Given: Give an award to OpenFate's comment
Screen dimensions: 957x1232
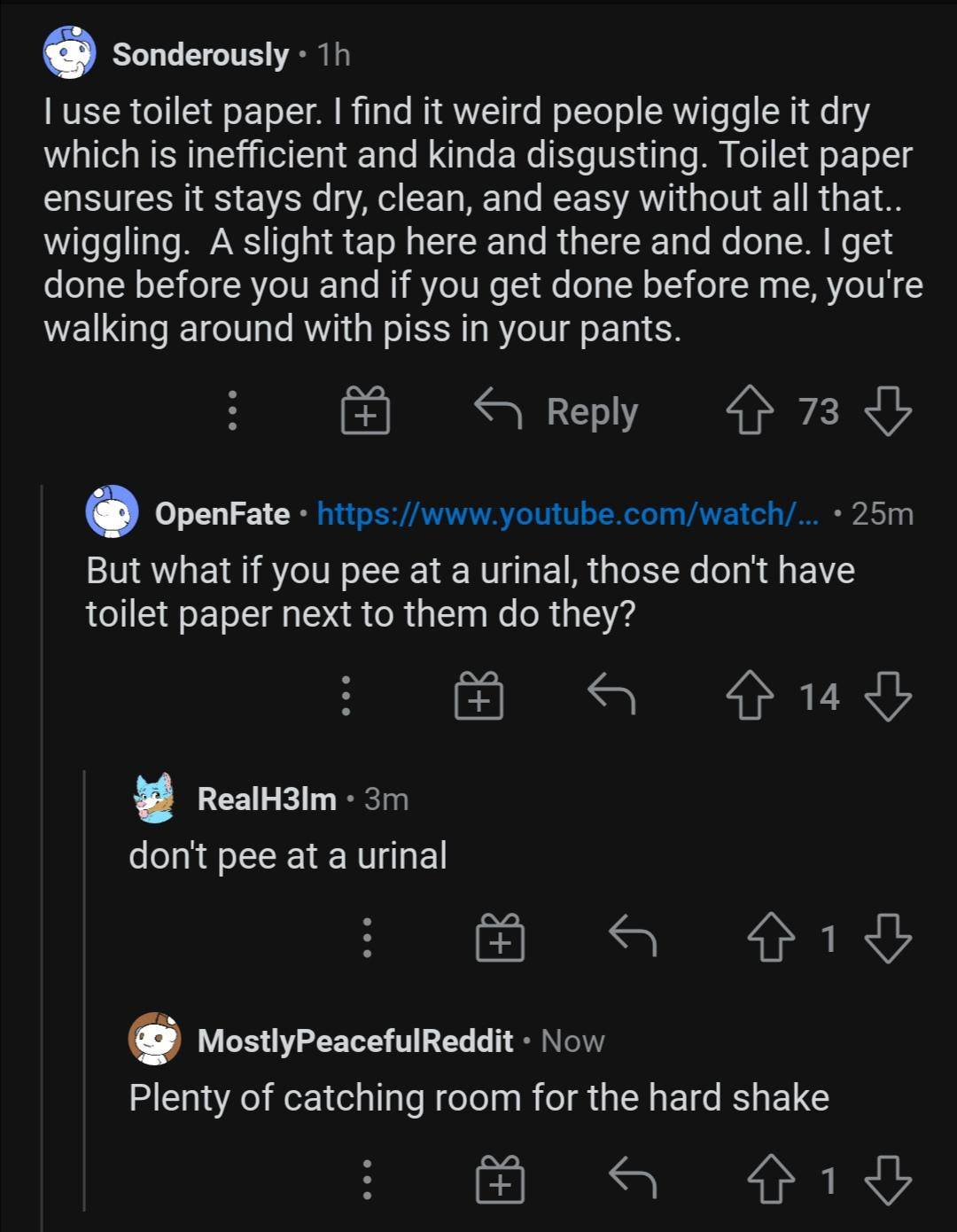Looking at the screenshot, I should tap(479, 696).
